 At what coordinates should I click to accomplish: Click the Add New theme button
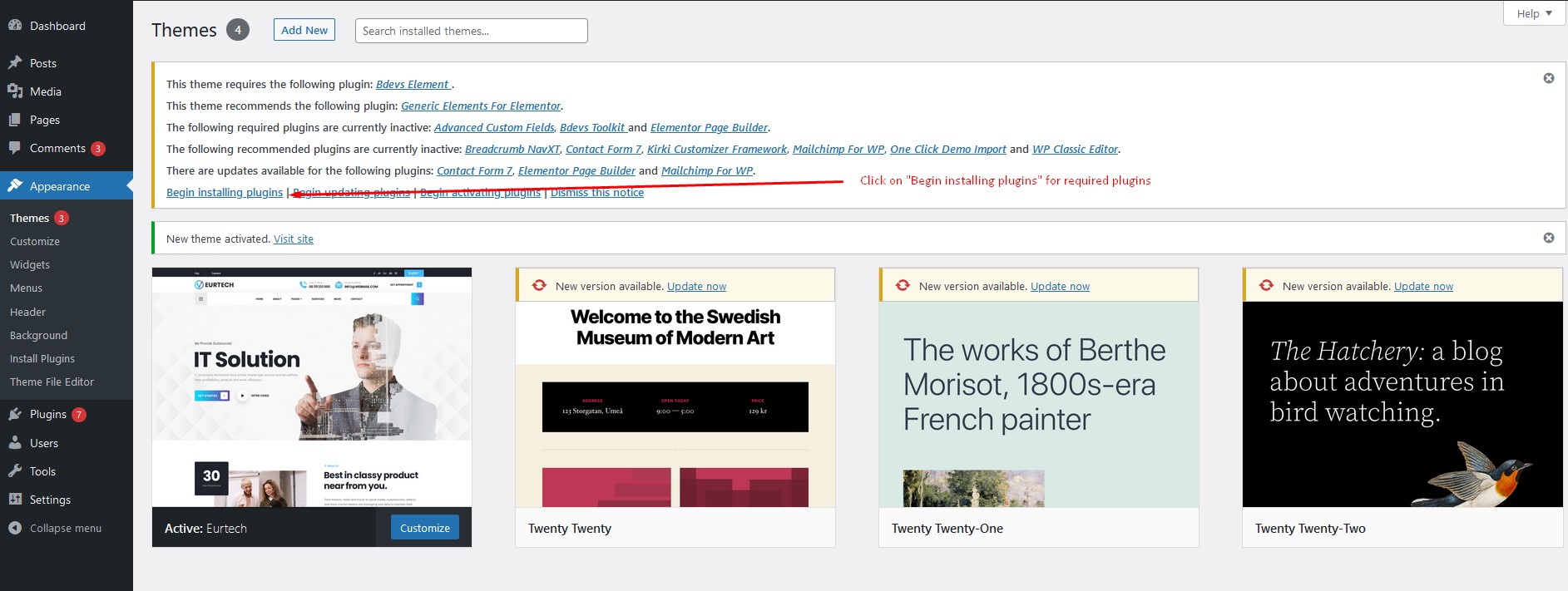(304, 30)
